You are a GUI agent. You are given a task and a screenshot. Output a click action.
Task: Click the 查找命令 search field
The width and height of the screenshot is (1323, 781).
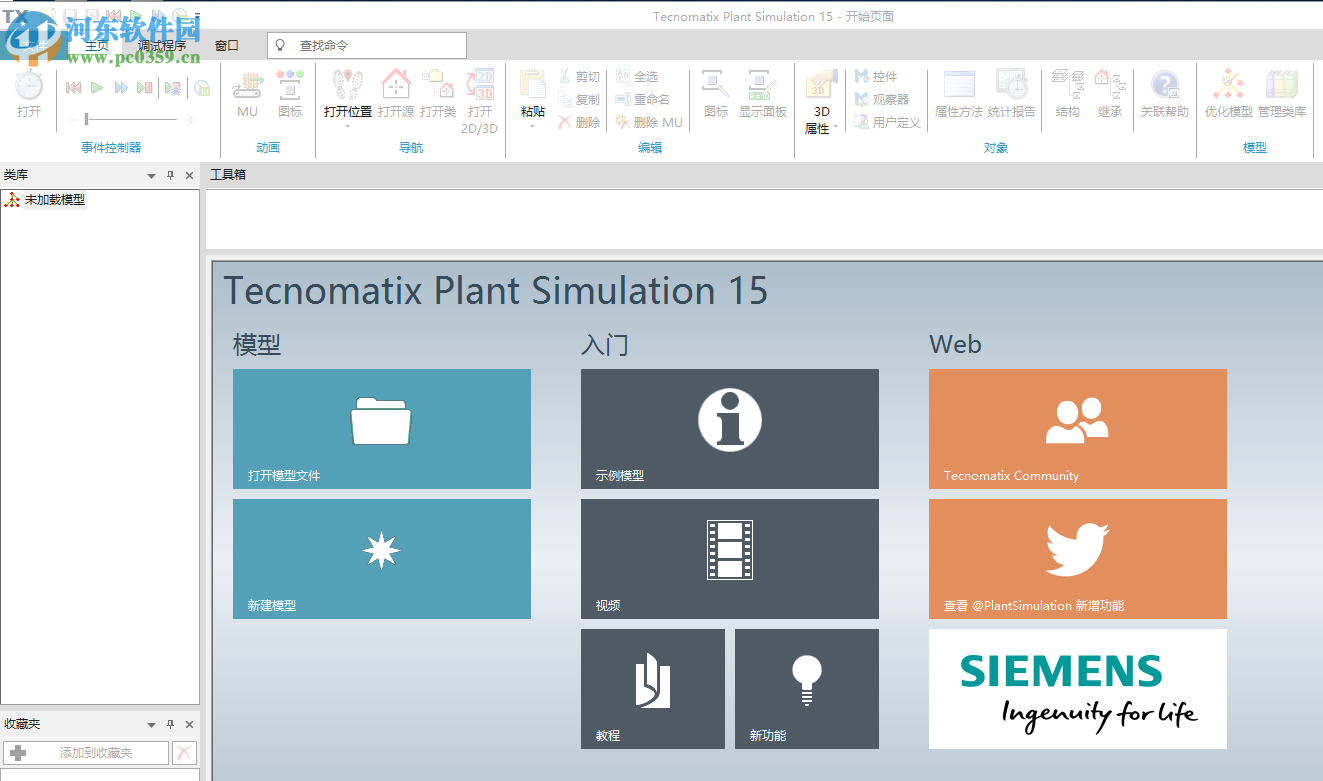[x=365, y=45]
